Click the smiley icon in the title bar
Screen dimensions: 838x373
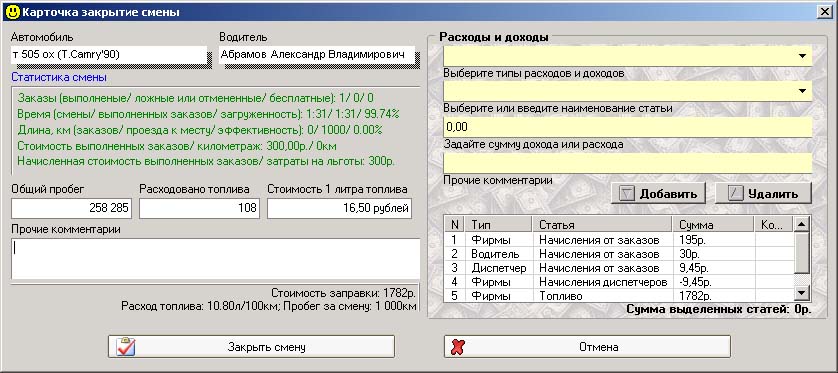(12, 11)
